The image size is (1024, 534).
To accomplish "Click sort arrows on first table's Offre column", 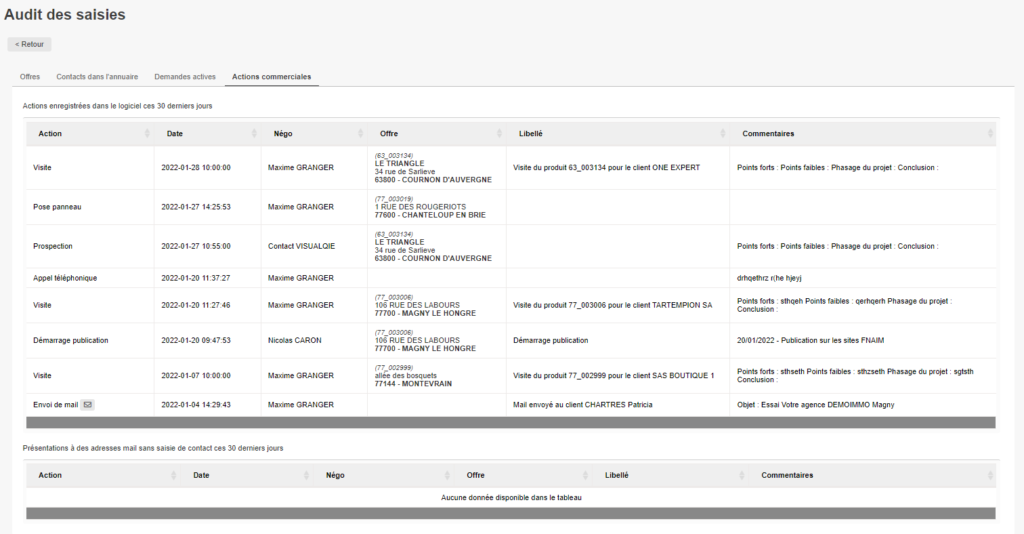I will point(499,134).
